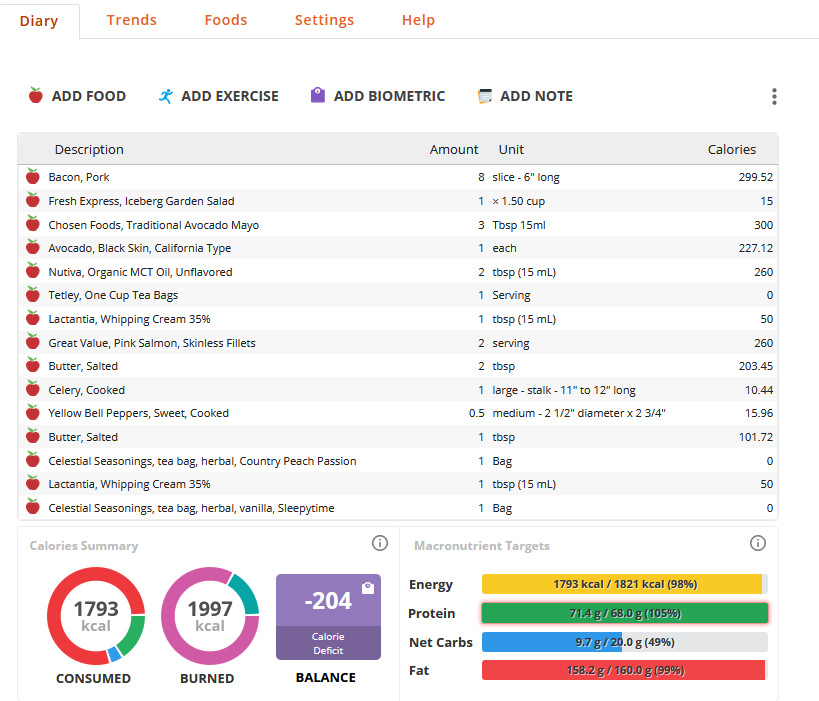Open the Settings tab
The width and height of the screenshot is (819, 701).
coord(324,20)
